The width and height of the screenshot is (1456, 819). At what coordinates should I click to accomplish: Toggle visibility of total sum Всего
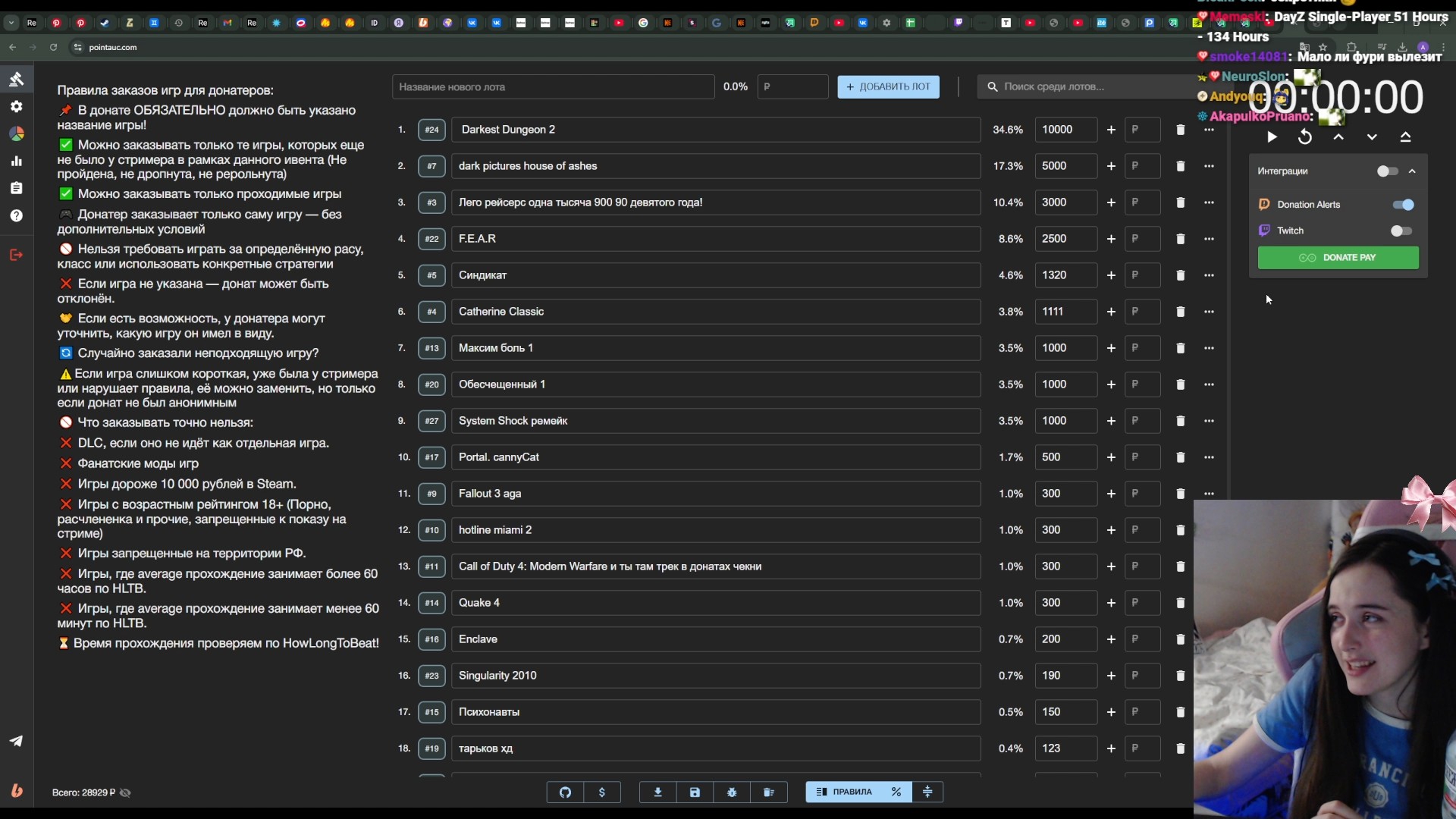point(125,792)
